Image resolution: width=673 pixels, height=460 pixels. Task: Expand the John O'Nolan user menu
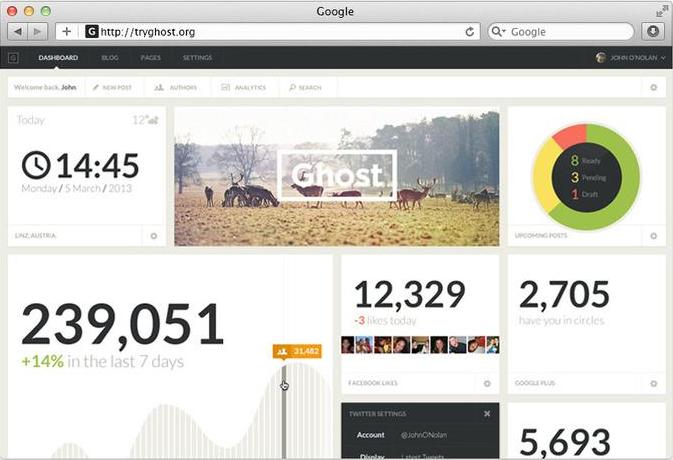[x=630, y=58]
